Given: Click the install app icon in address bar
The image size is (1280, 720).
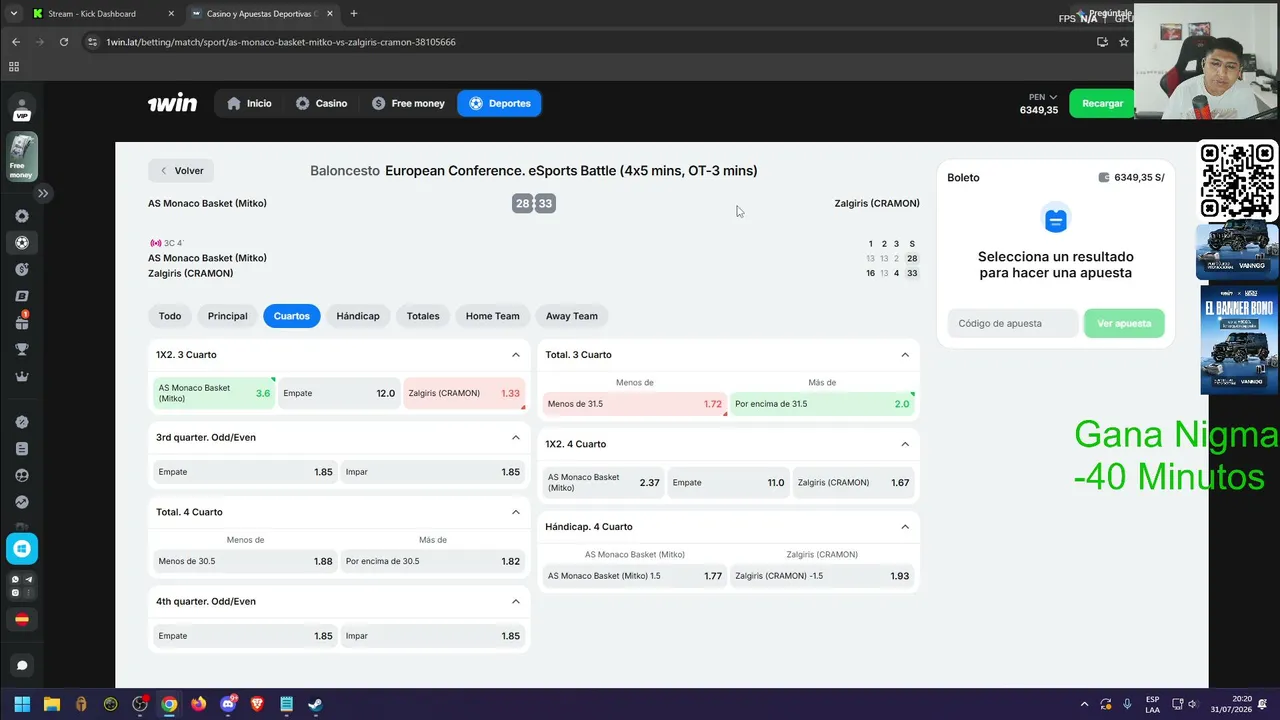Looking at the screenshot, I should click(x=1102, y=42).
